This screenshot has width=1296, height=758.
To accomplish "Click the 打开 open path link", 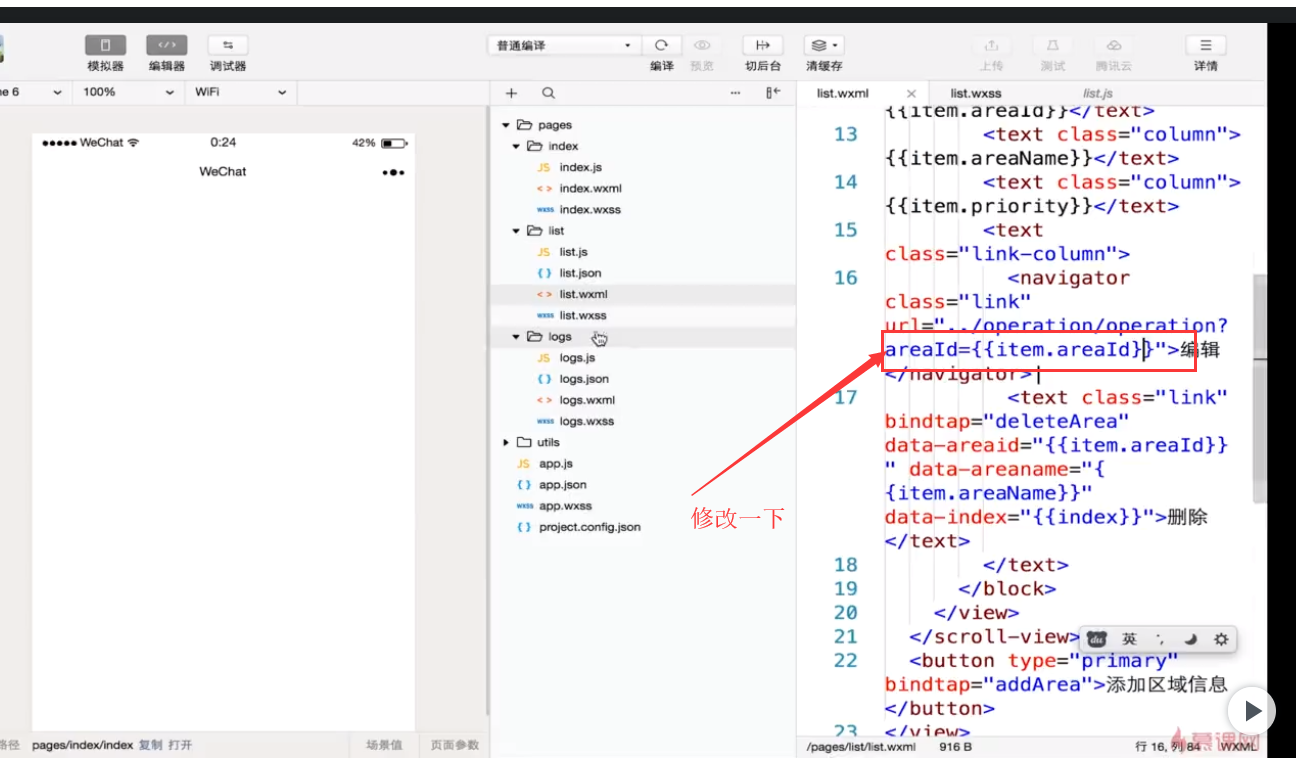I will coord(180,745).
